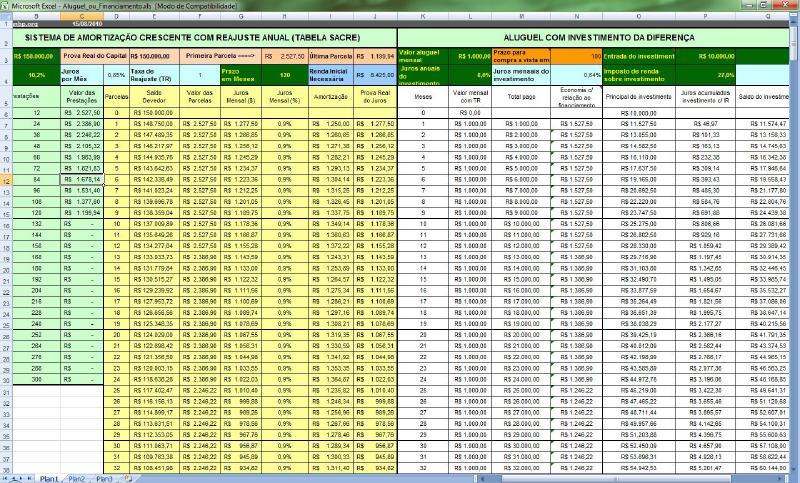Click the '10,2%' green cell
800x483 pixels.
[36, 75]
